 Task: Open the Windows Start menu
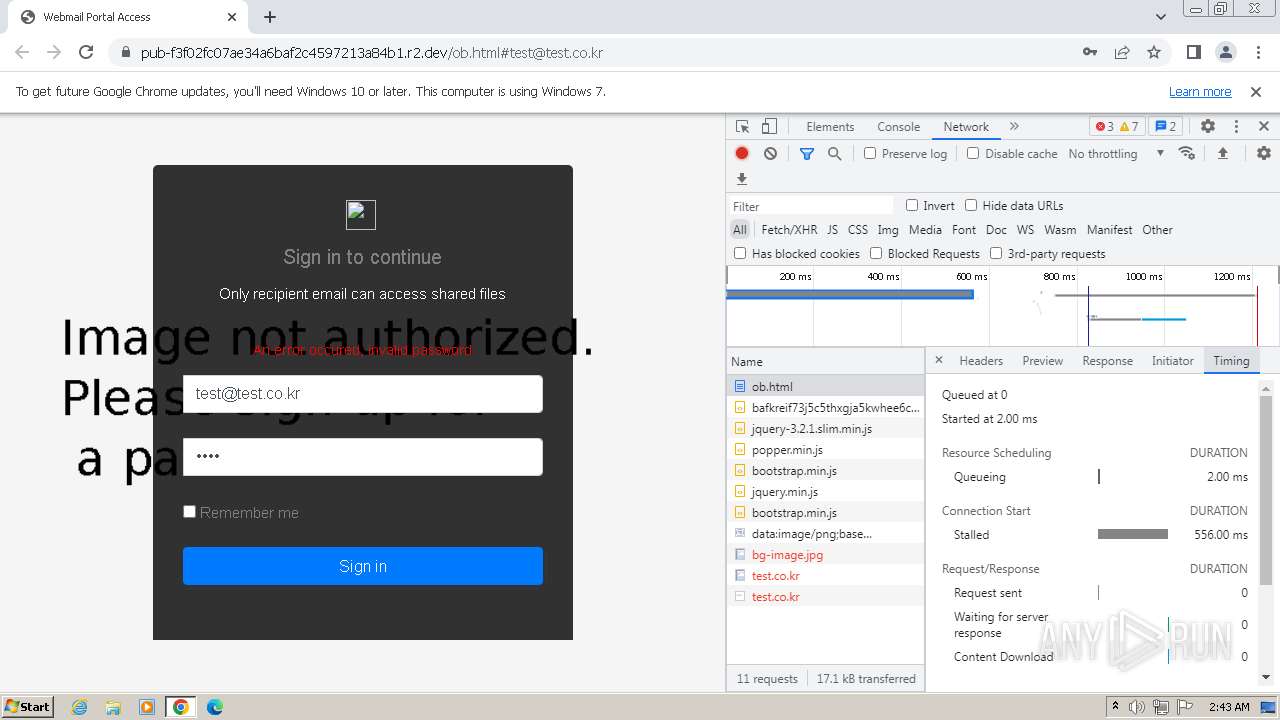[28, 706]
